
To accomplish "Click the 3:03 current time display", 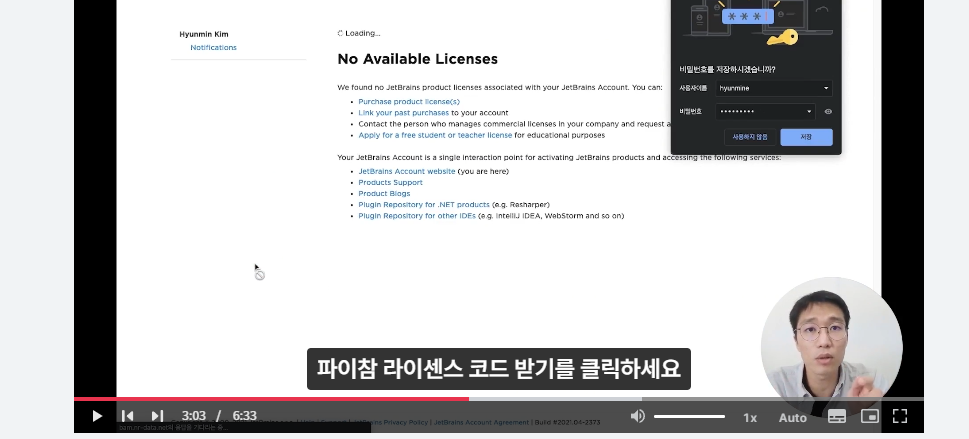I will (193, 416).
